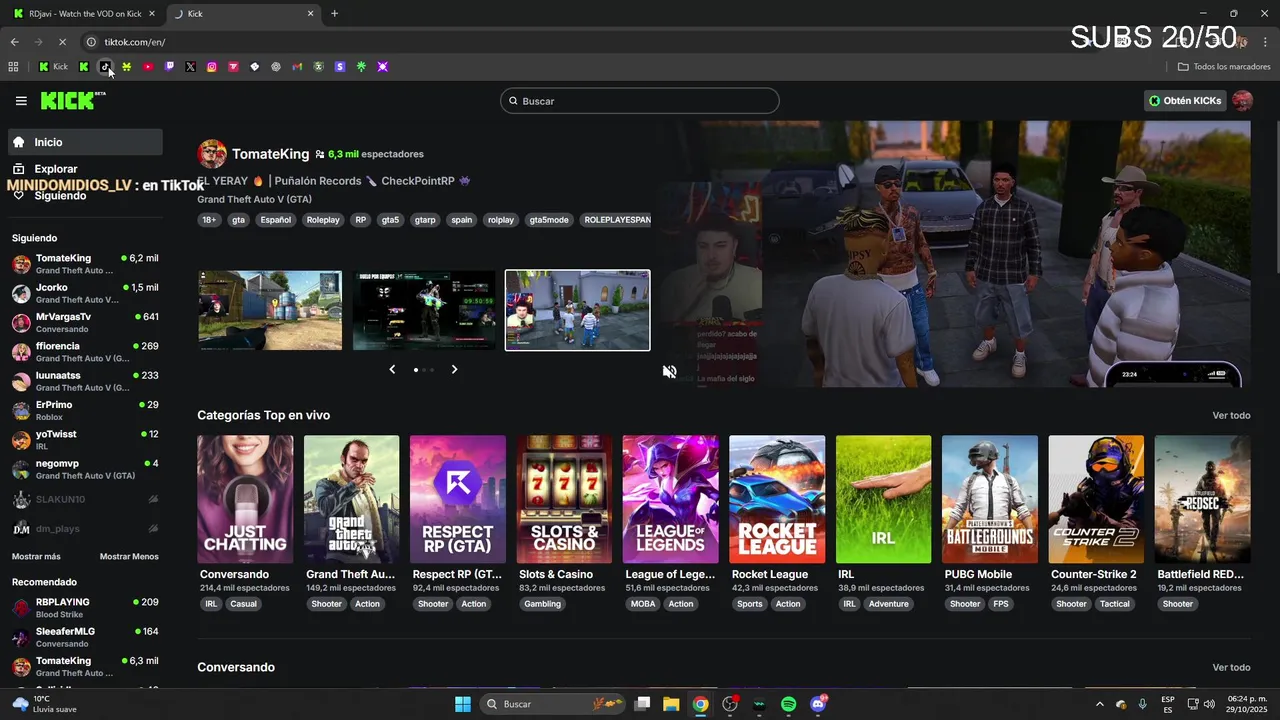Screen dimensions: 1280x720
Task: Click Ver todo for Conversando section
Action: tap(1231, 667)
